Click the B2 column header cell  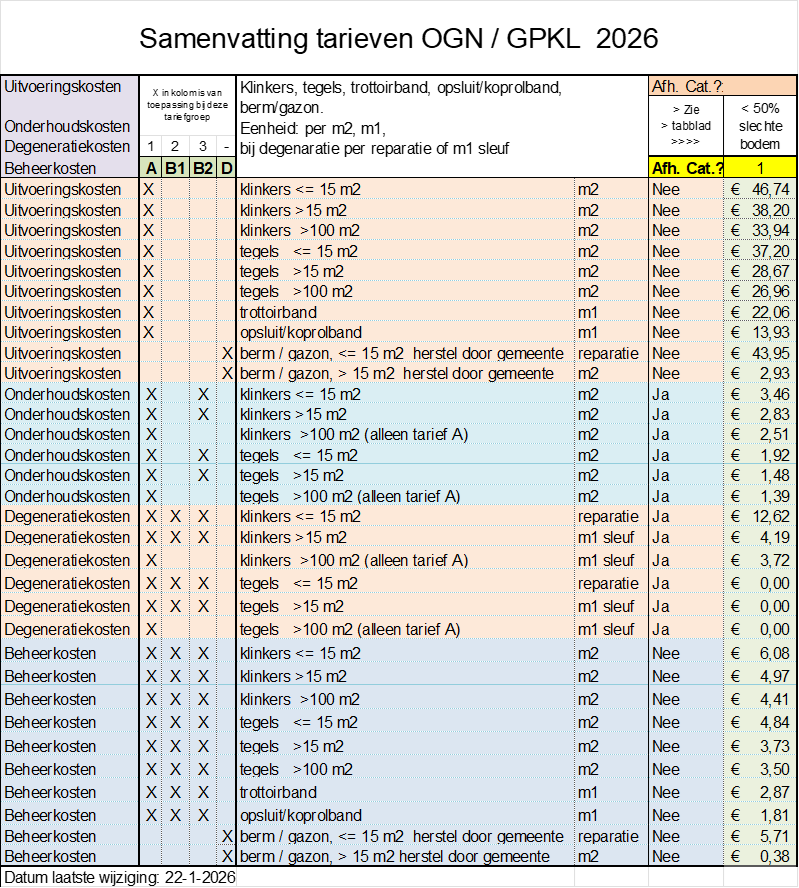(x=202, y=168)
